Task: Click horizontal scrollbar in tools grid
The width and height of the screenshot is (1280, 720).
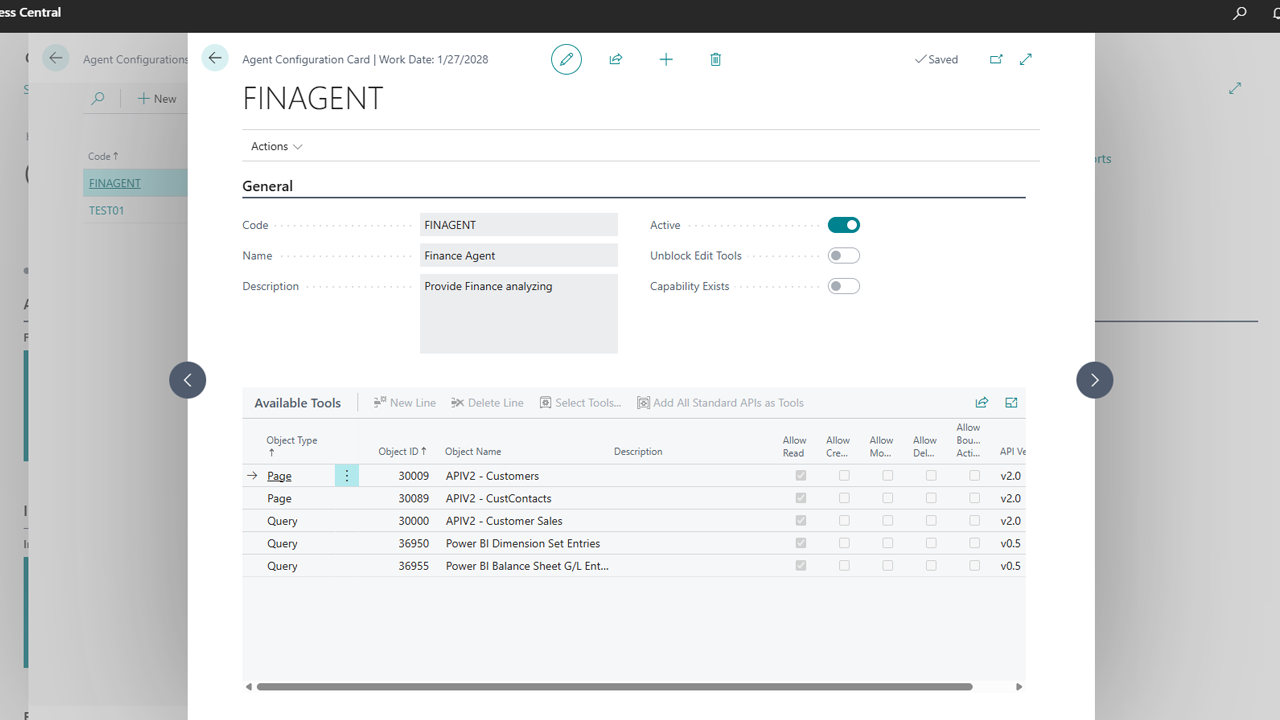Action: click(614, 687)
